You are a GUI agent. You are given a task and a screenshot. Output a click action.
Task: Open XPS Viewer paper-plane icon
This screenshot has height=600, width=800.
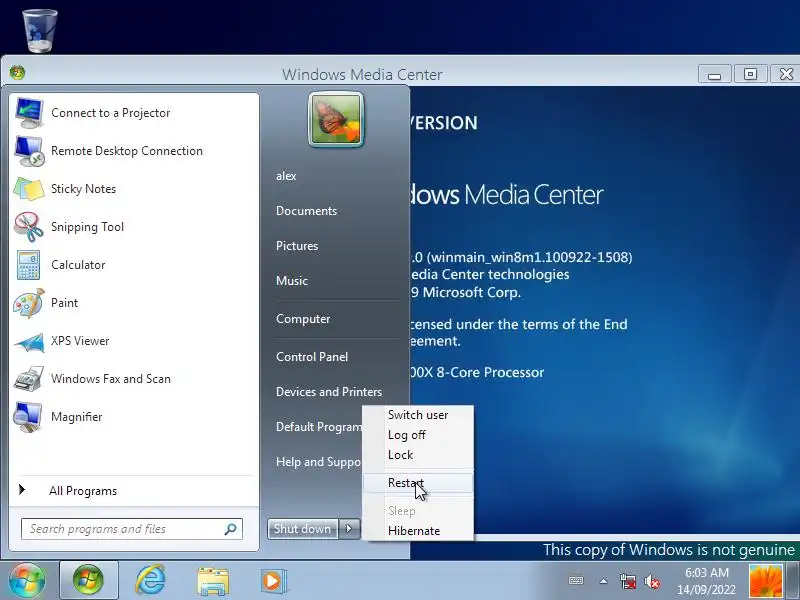(x=29, y=342)
